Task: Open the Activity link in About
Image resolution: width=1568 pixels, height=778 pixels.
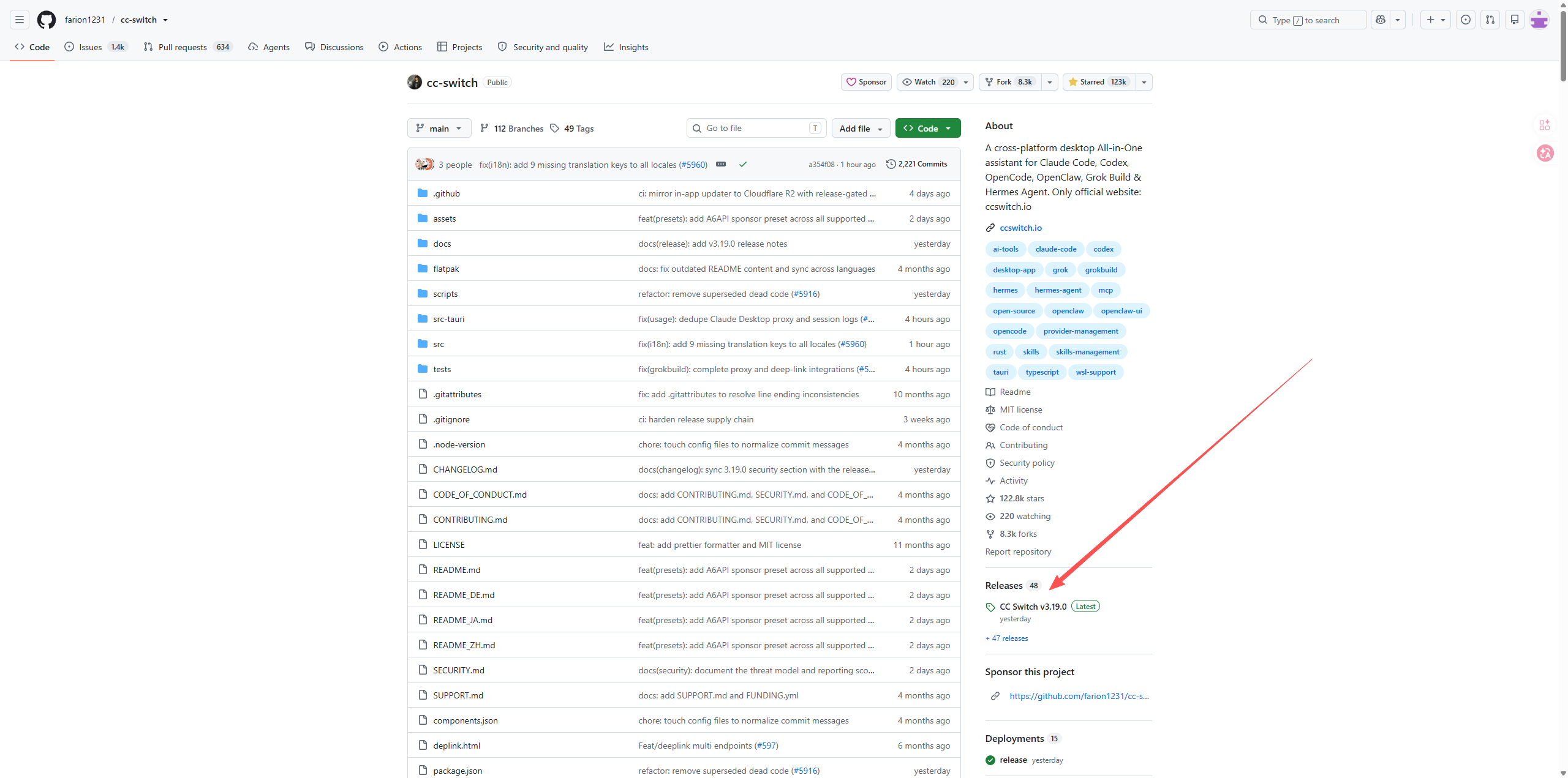Action: [x=1013, y=481]
